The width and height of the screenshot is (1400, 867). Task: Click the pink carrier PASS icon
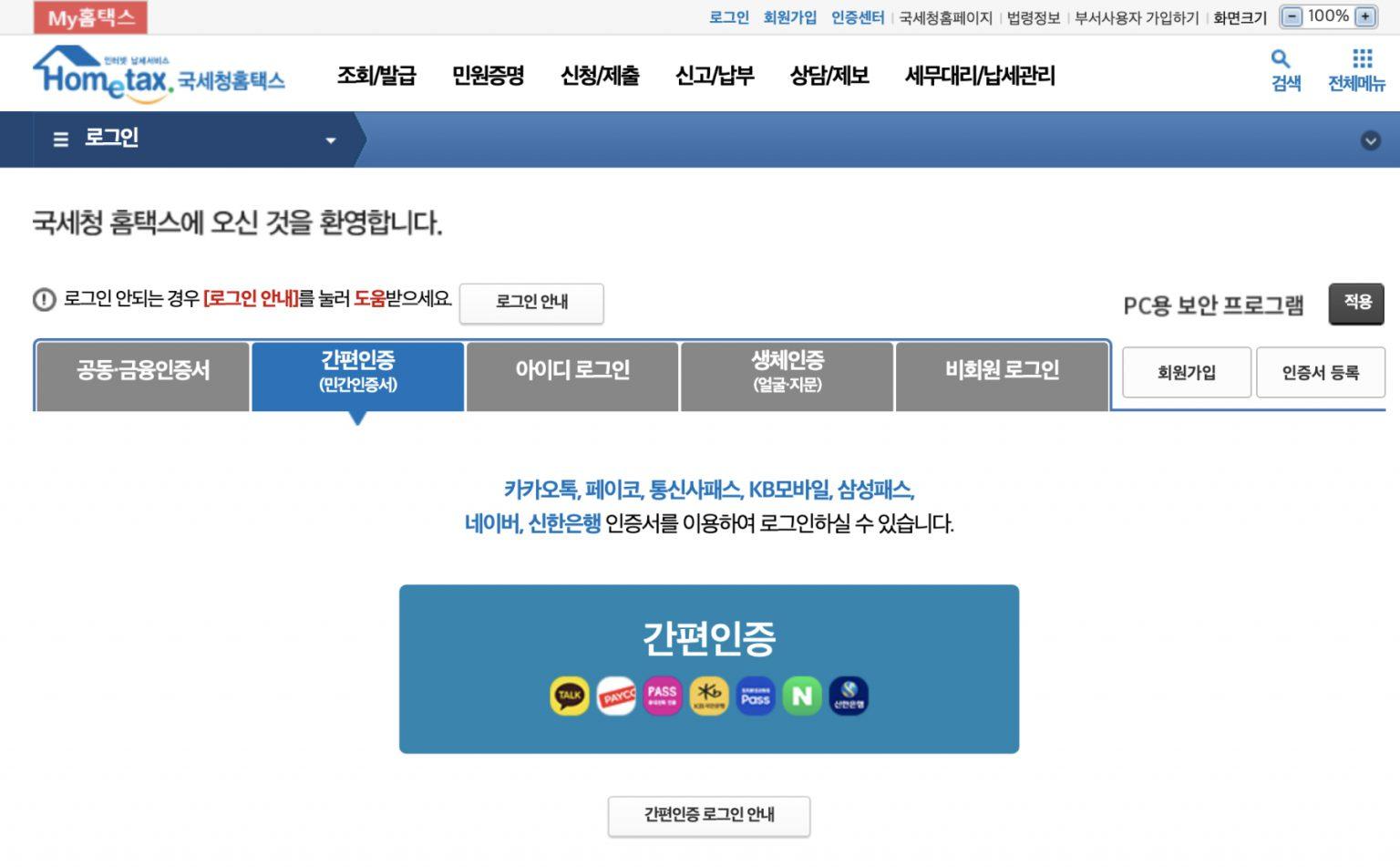(x=663, y=696)
